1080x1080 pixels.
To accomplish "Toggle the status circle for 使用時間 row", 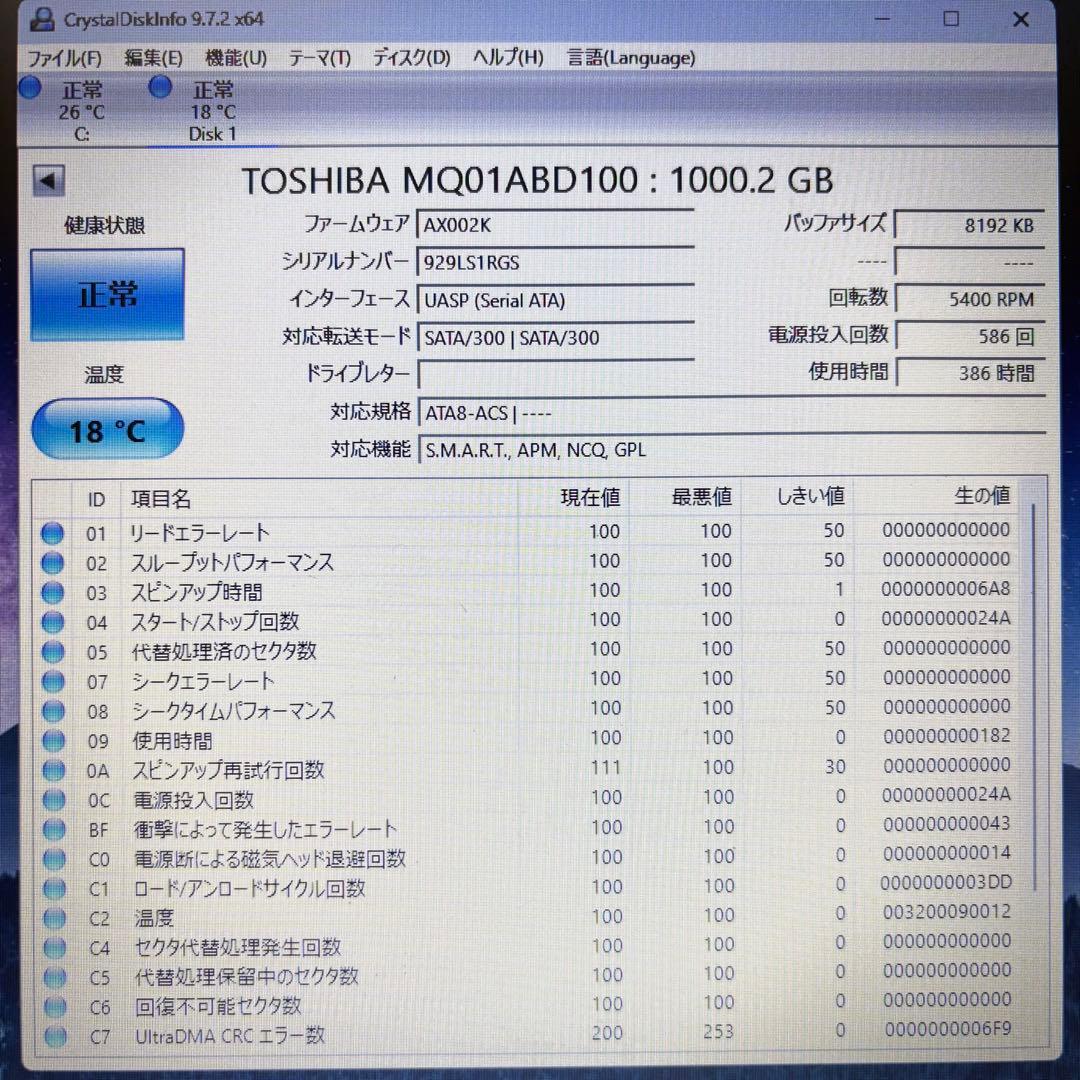I will (x=52, y=742).
